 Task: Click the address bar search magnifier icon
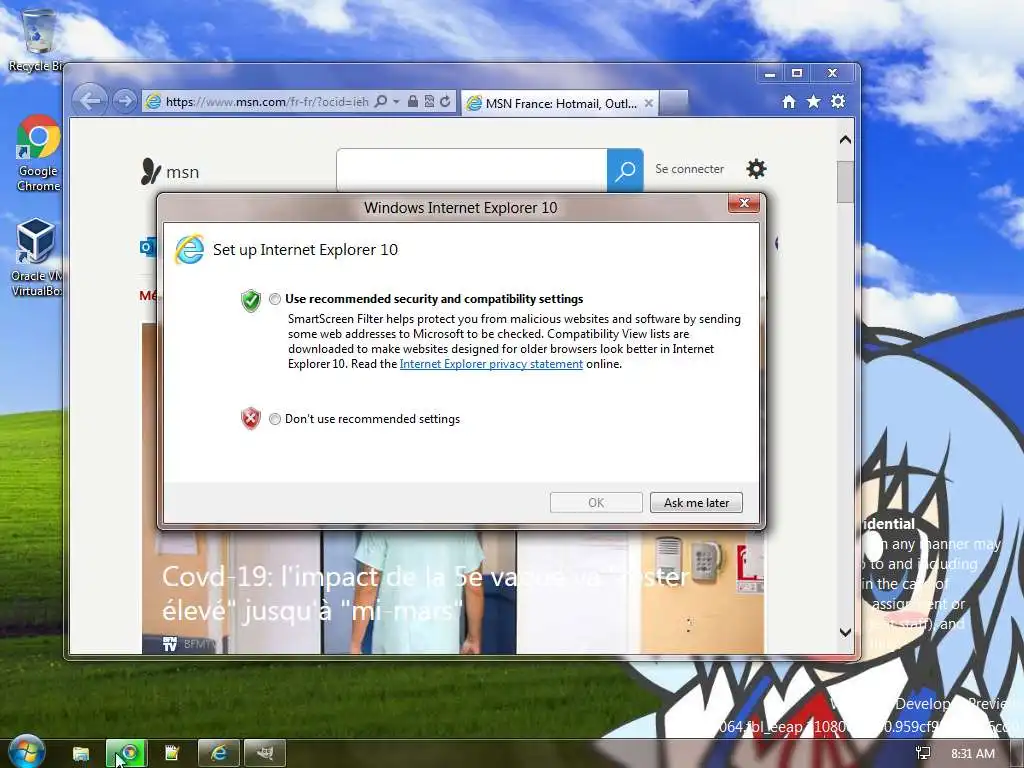point(381,101)
